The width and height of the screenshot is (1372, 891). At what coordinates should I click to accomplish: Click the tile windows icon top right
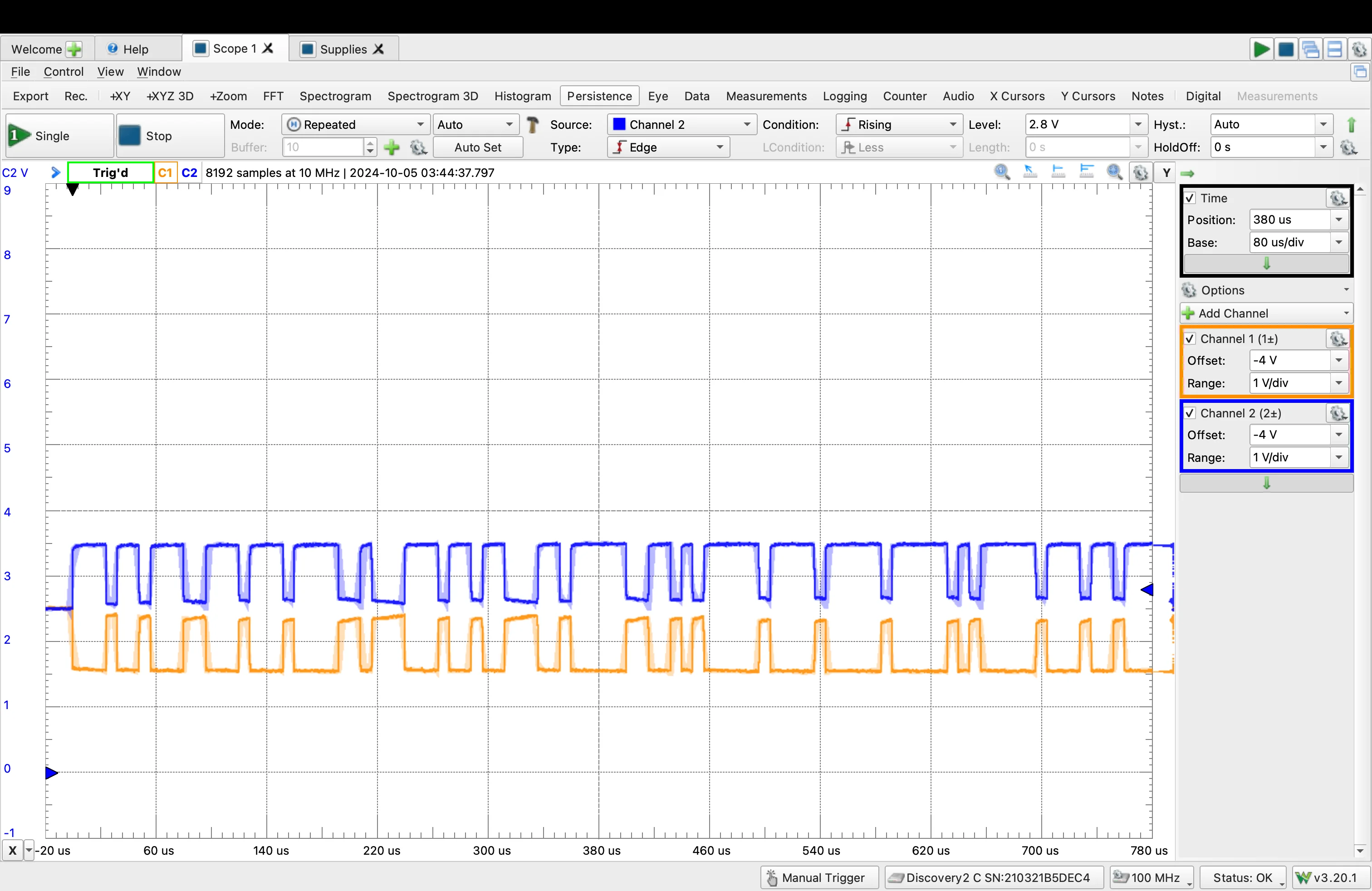[x=1334, y=49]
